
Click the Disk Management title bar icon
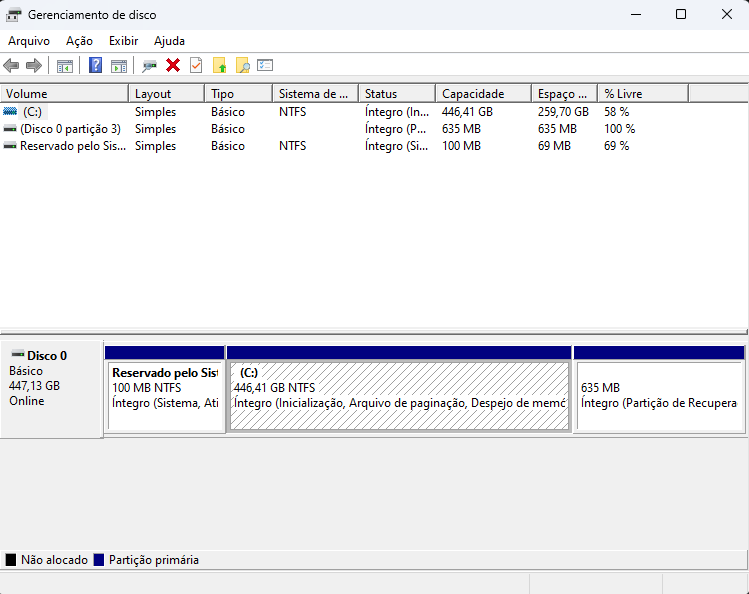(13, 15)
